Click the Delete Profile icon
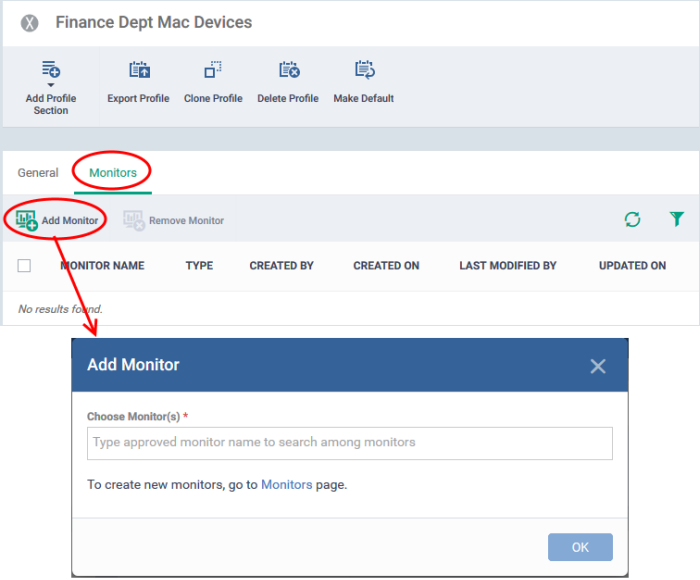 point(289,70)
